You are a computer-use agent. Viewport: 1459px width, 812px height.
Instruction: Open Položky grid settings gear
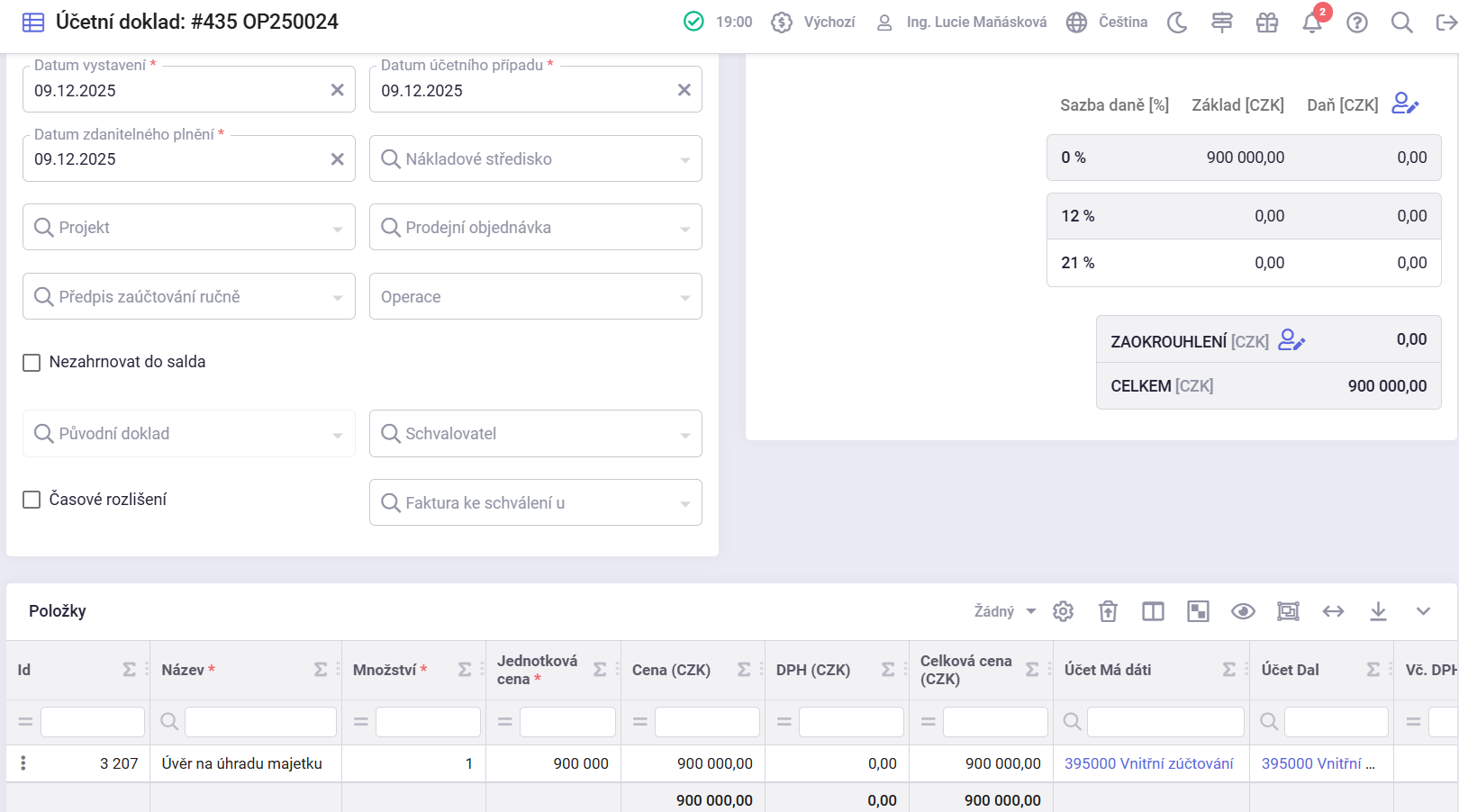1063,611
